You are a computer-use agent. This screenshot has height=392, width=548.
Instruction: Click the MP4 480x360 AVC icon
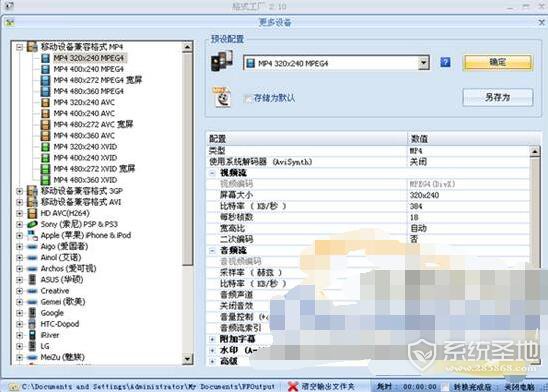(x=45, y=136)
